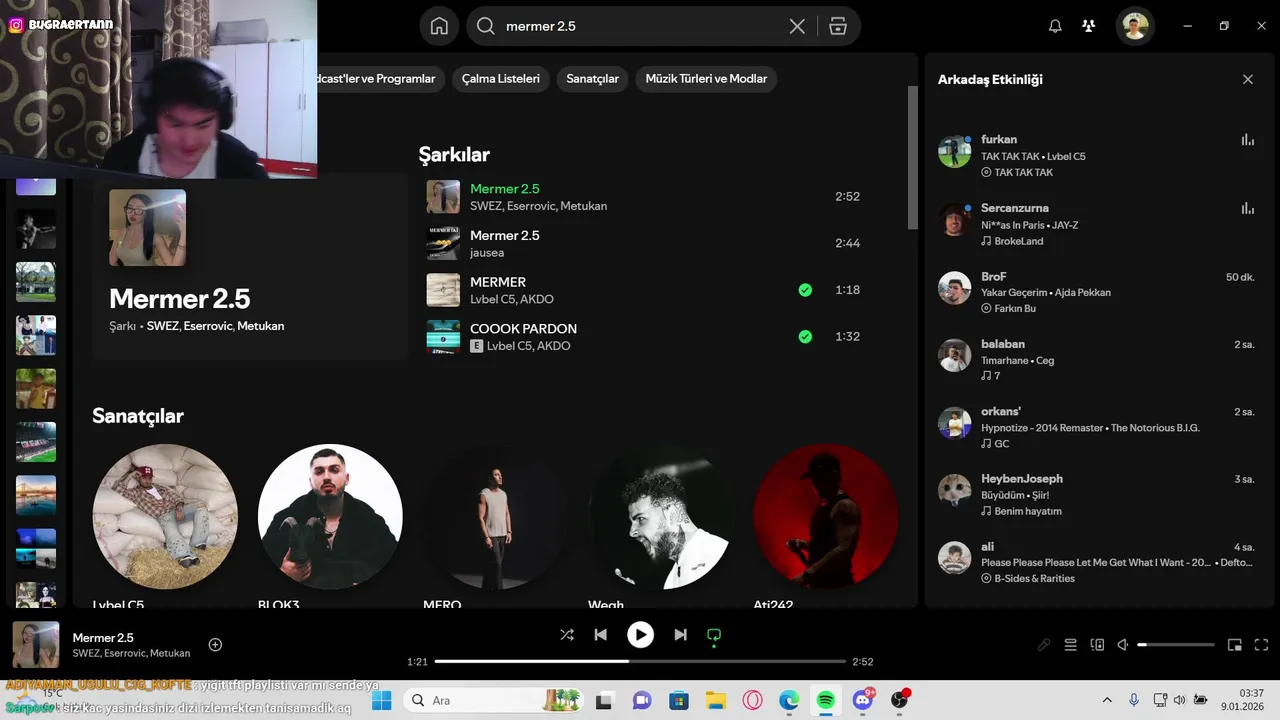
Task: Open connect to a device icon
Action: pos(1097,645)
